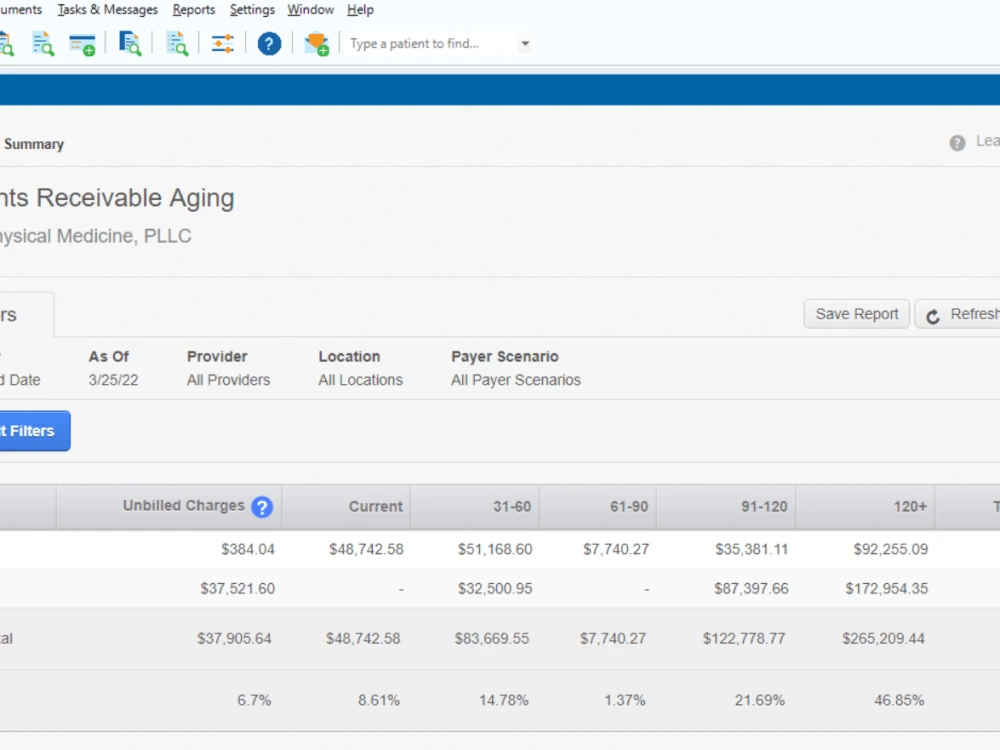
Task: Click the Payer Scenario filter label
Action: tap(504, 357)
